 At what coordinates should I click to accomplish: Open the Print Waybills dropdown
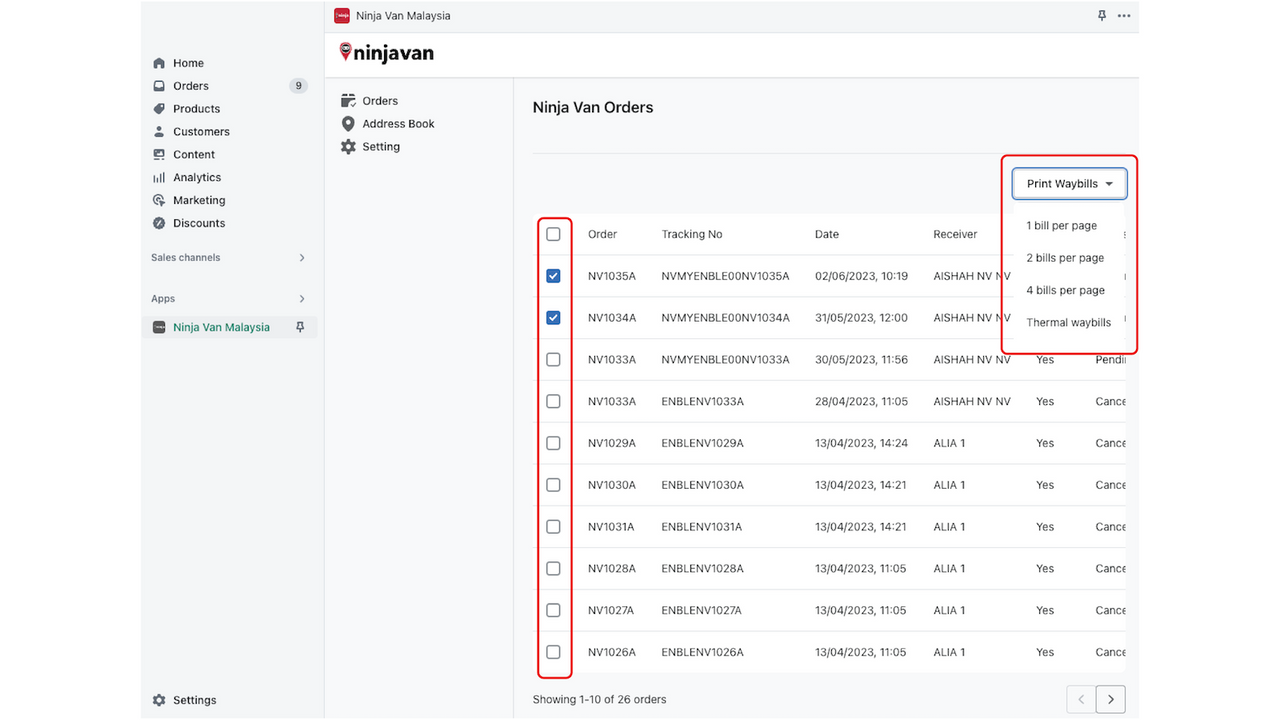(1068, 183)
